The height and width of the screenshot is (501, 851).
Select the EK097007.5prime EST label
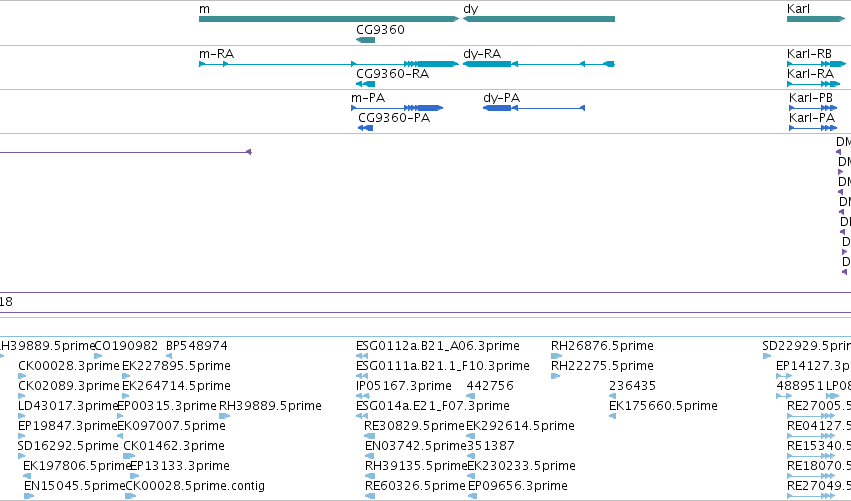pyautogui.click(x=172, y=426)
